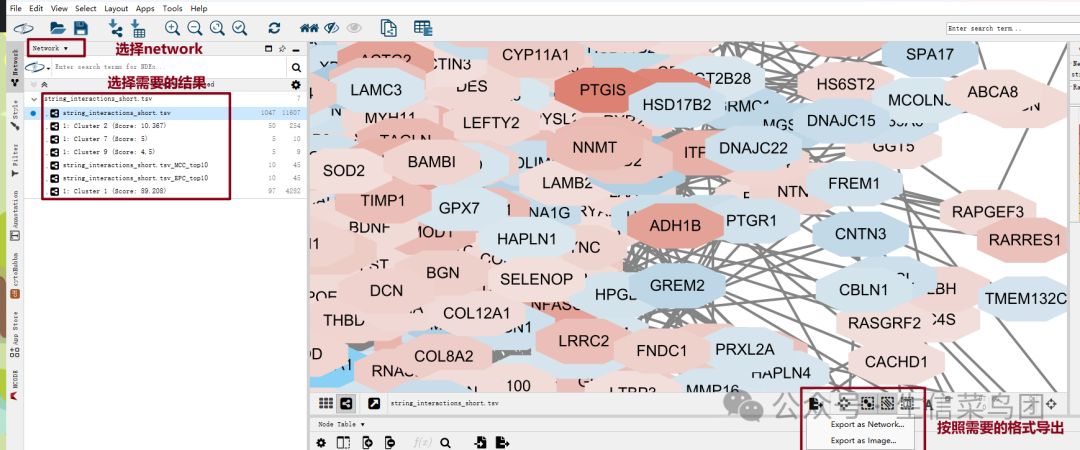Select Cluster 9 (Score: 4.5) network

pyautogui.click(x=165, y=152)
